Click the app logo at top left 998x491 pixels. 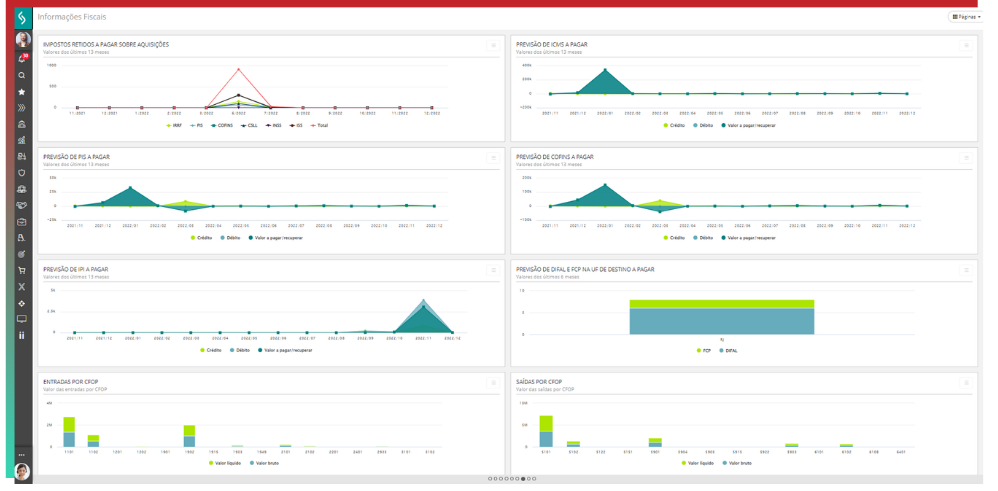(x=22, y=17)
